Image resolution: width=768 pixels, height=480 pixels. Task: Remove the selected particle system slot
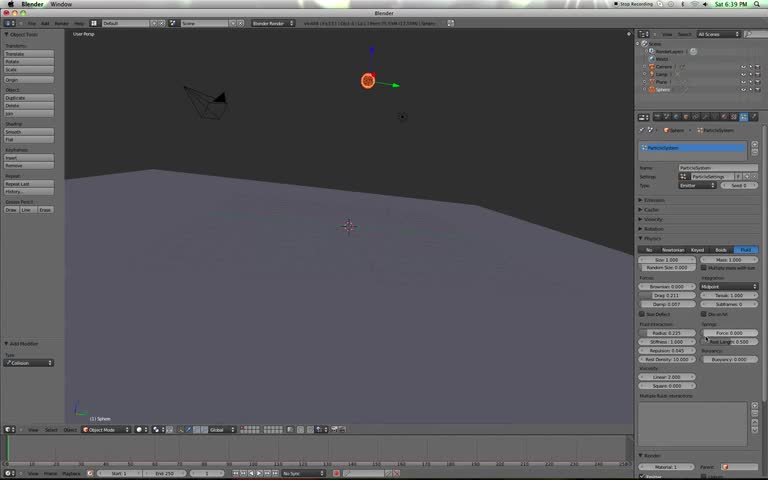point(754,152)
